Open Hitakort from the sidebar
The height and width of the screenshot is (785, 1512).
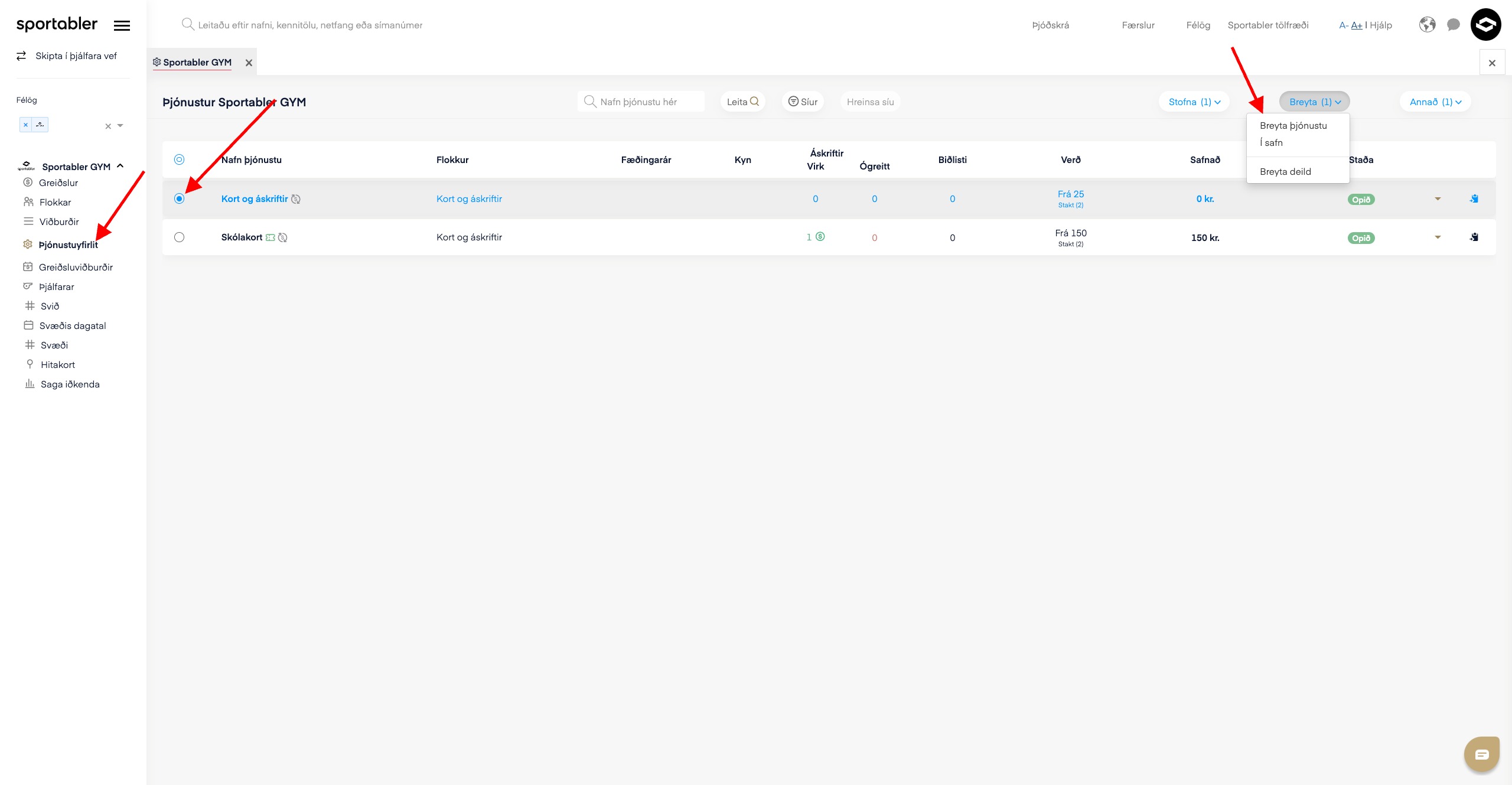pyautogui.click(x=58, y=365)
